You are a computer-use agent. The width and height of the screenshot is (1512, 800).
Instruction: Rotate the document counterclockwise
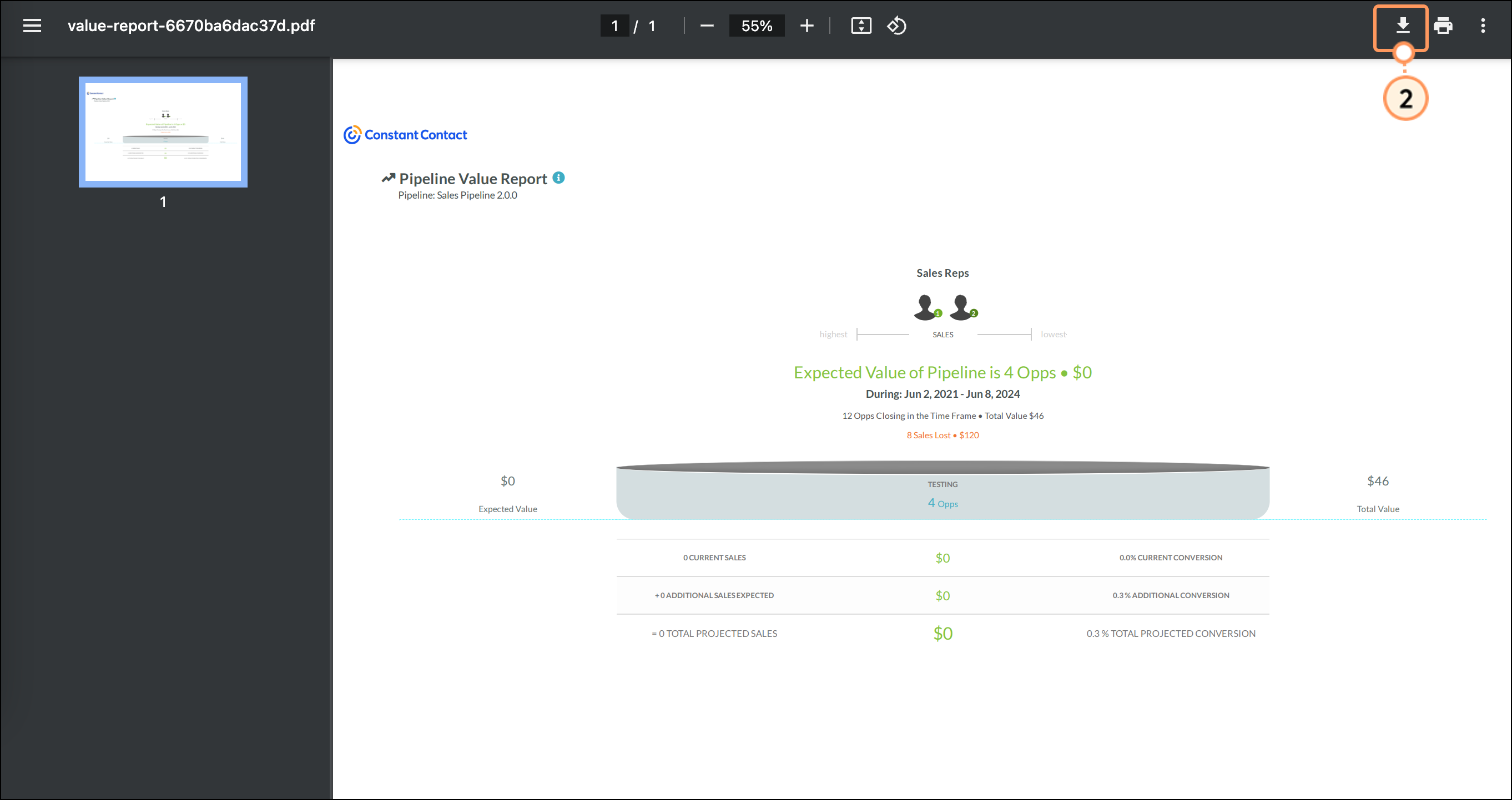pos(897,26)
